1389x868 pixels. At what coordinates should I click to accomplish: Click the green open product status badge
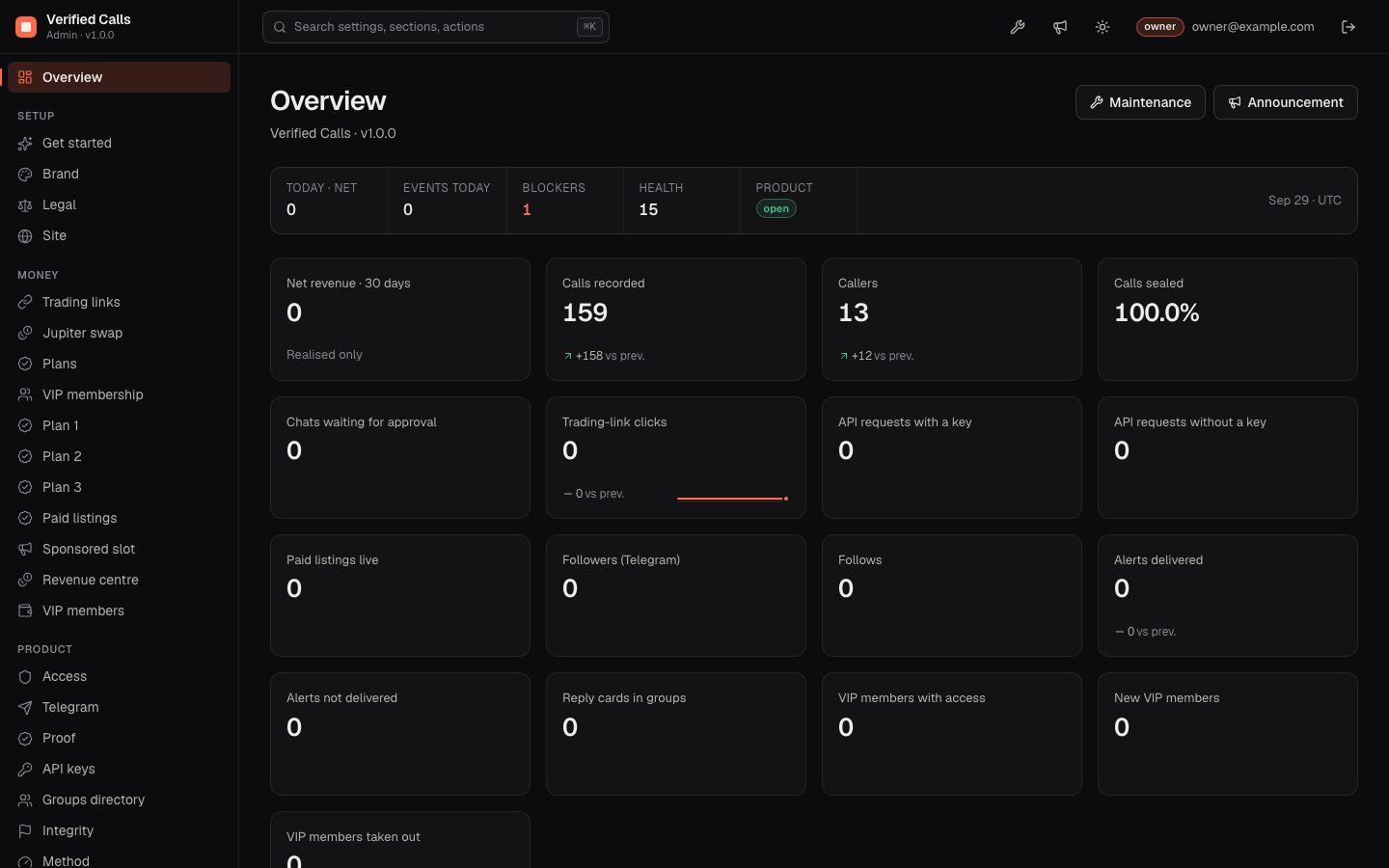coord(776,209)
